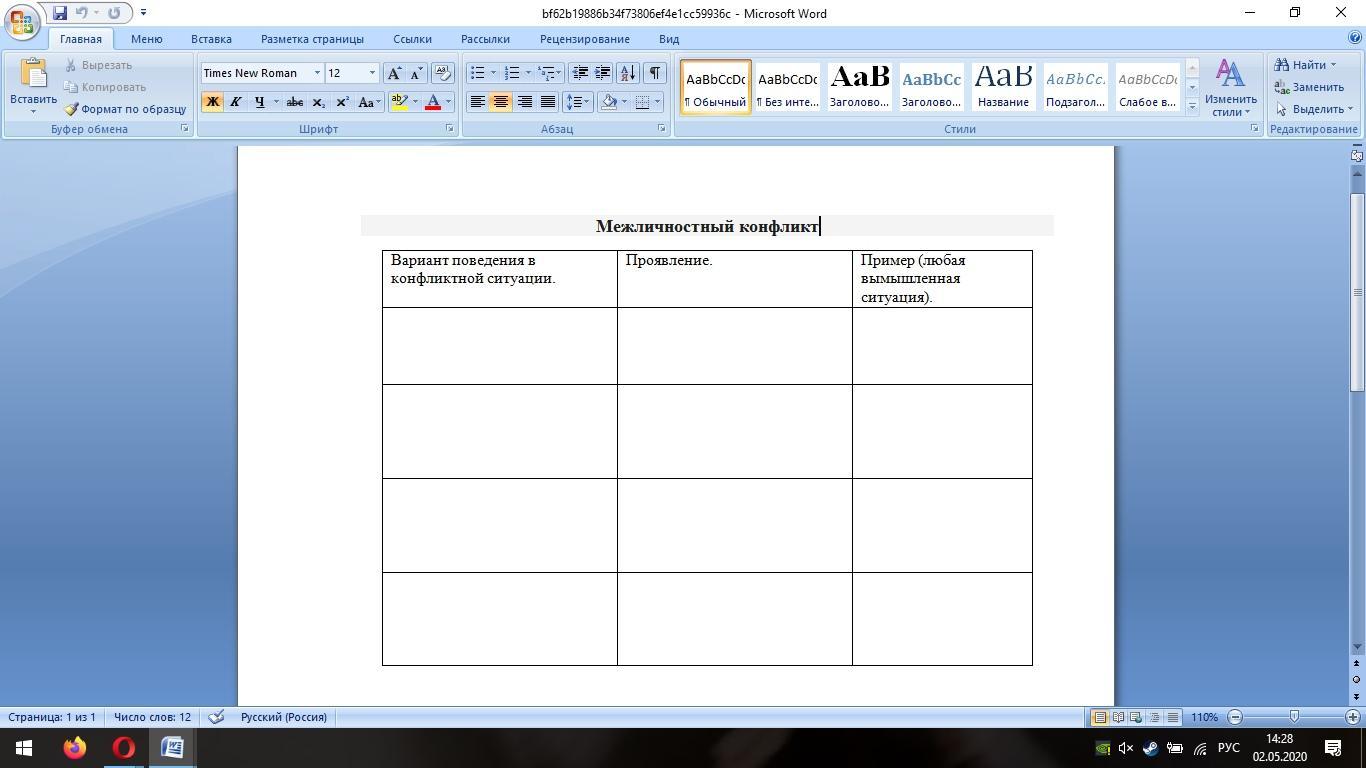Align text right
The image size is (1366, 768).
pyautogui.click(x=524, y=102)
